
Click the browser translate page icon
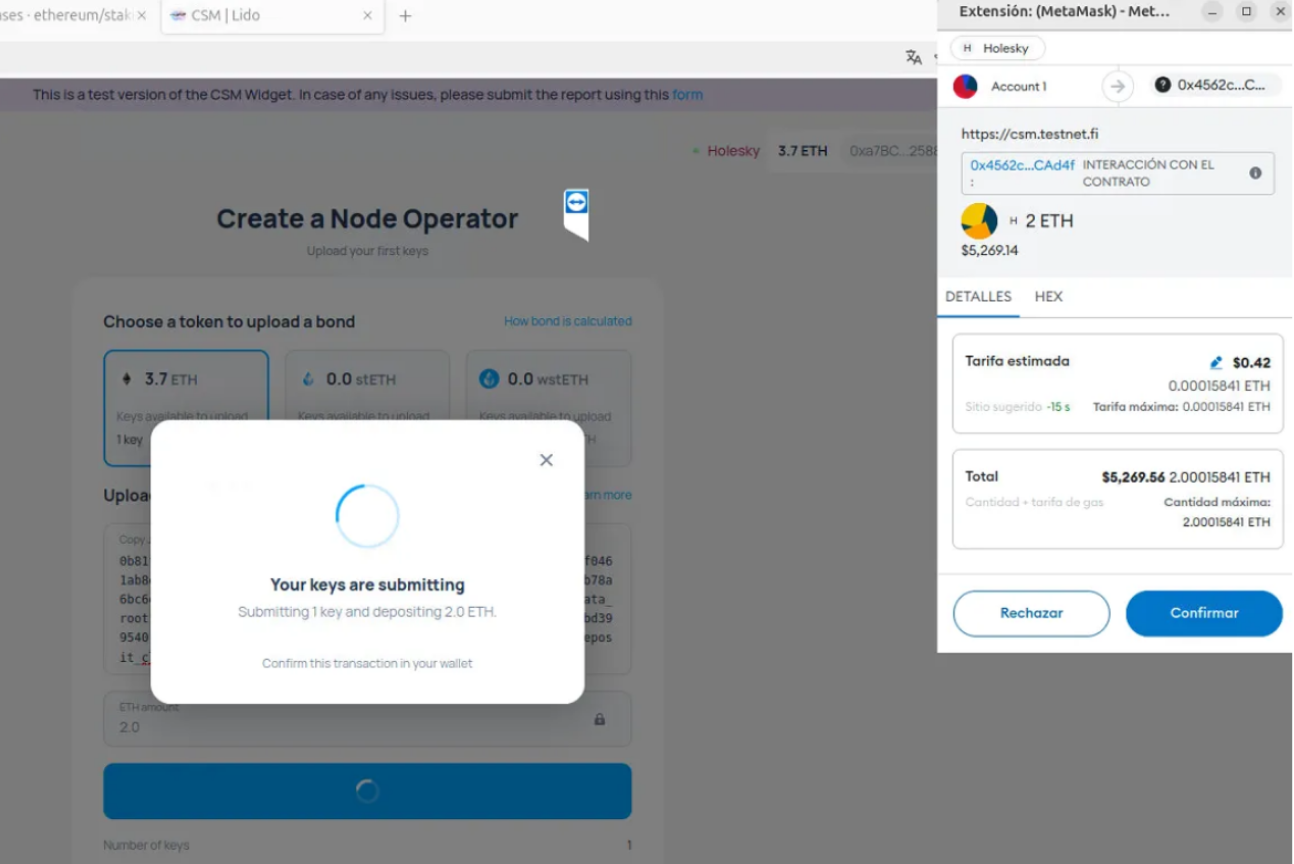(x=913, y=58)
